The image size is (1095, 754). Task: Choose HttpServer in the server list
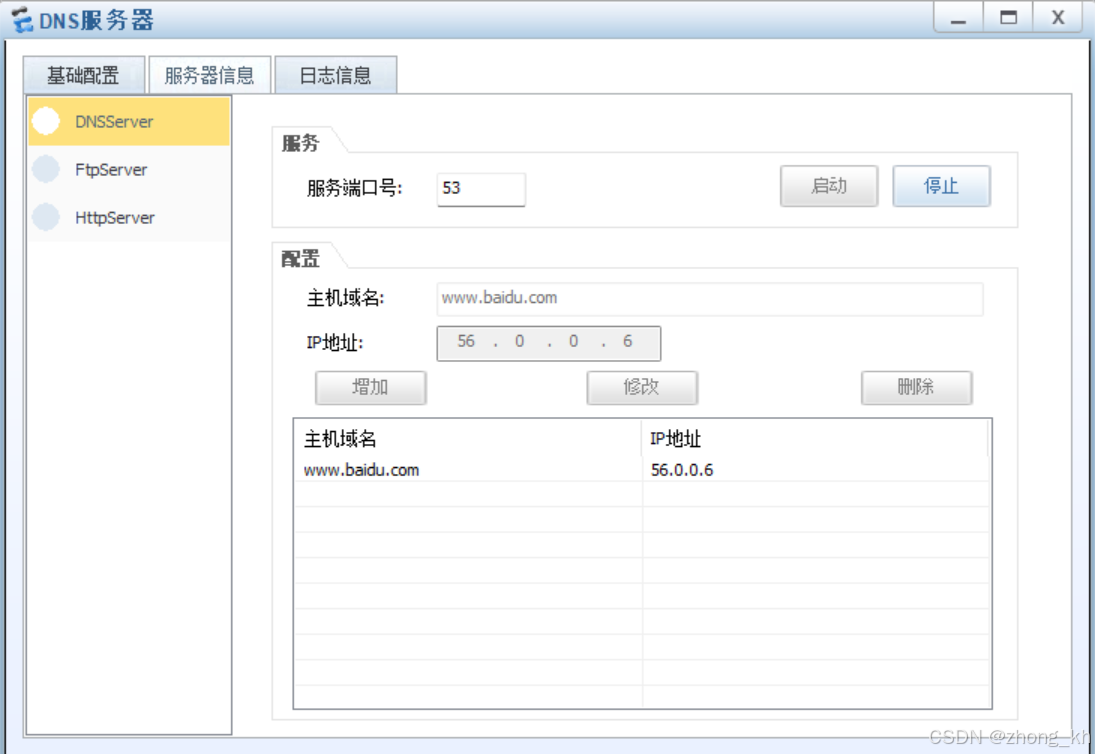[x=129, y=218]
